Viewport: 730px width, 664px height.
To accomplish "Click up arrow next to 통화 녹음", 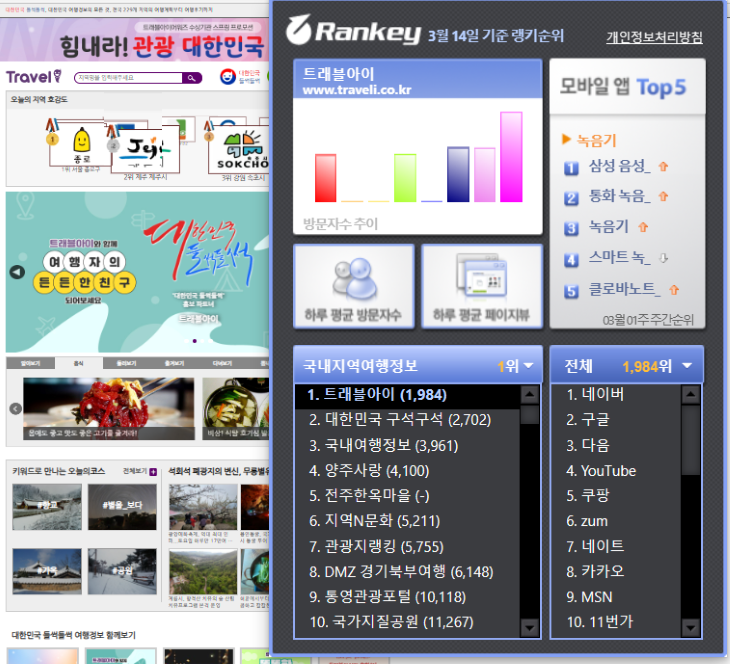I will click(x=663, y=196).
